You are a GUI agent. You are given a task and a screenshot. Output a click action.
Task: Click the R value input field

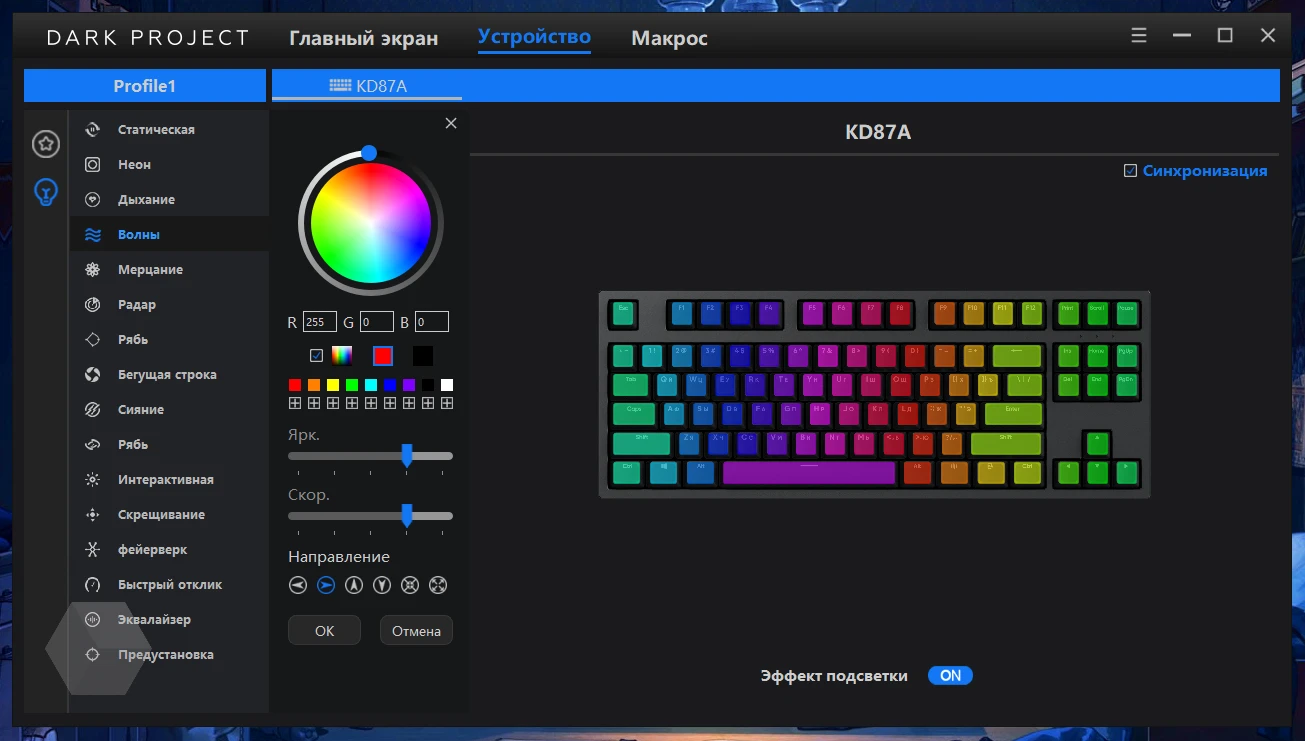320,322
